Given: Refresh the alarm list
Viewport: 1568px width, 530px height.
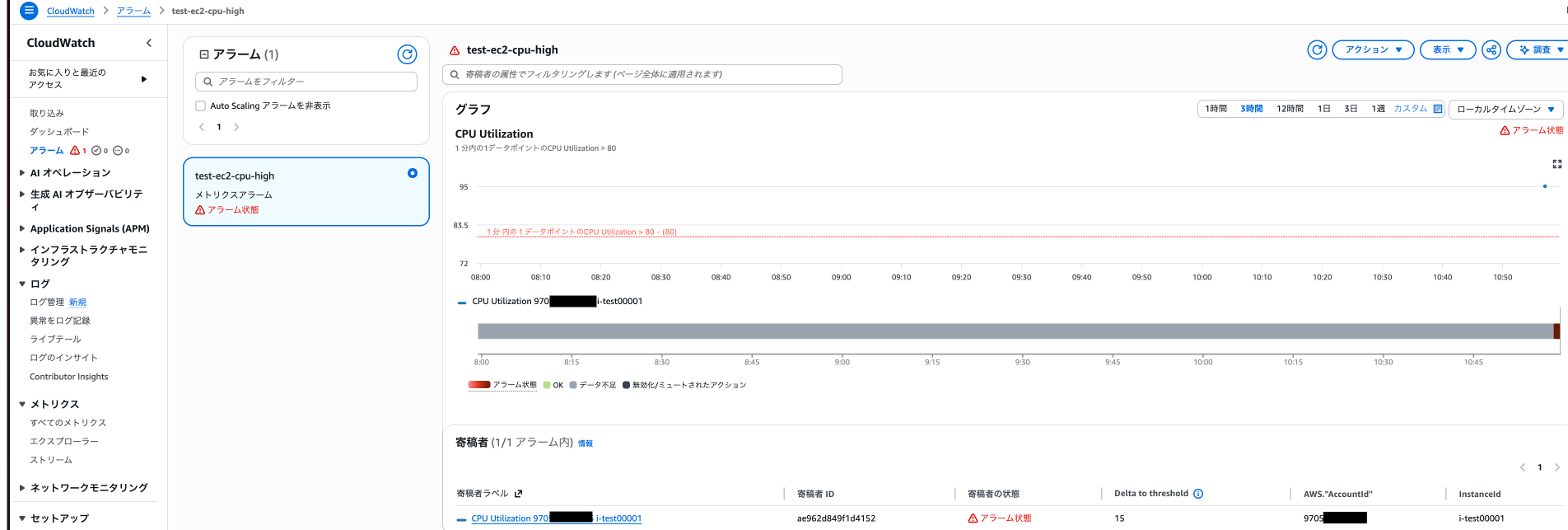Looking at the screenshot, I should point(407,54).
